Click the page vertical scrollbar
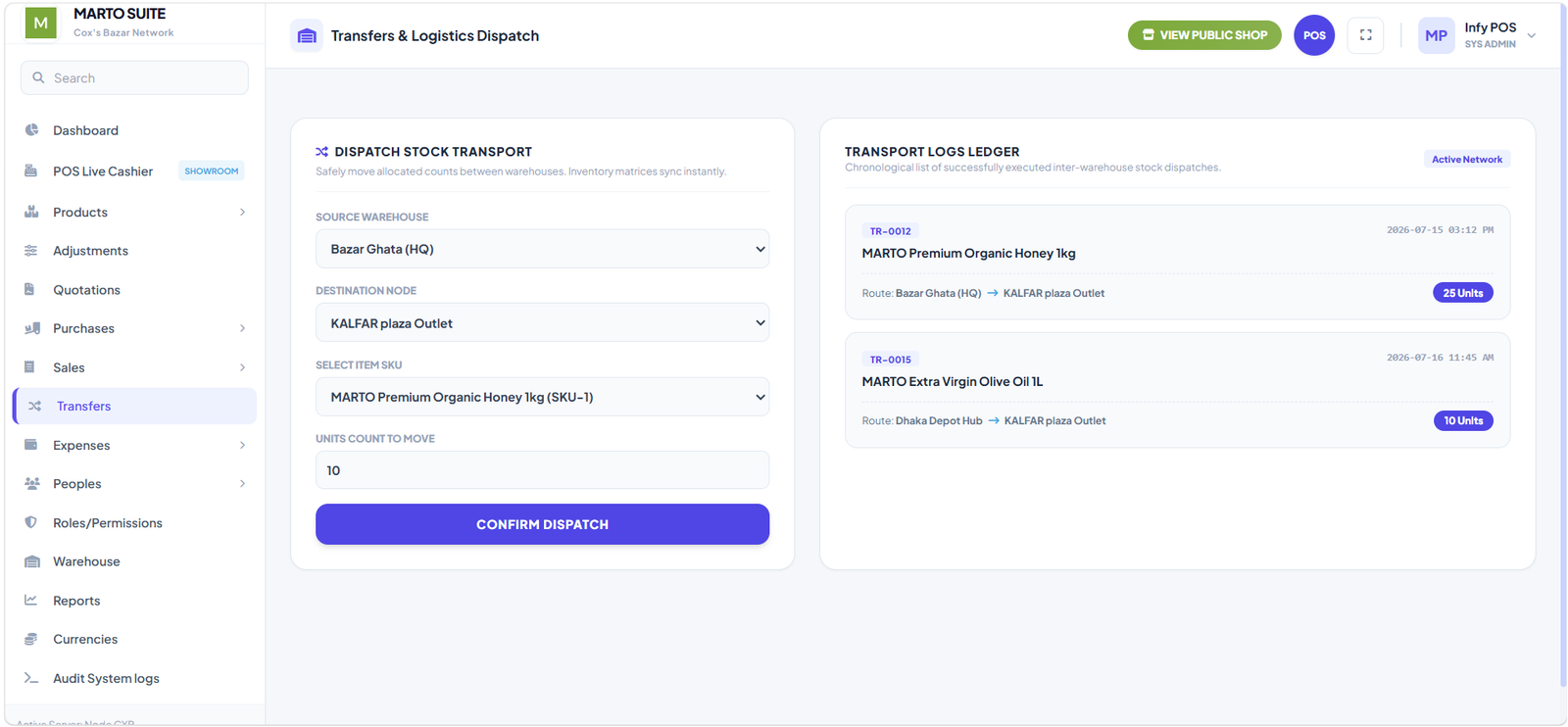 1563,343
